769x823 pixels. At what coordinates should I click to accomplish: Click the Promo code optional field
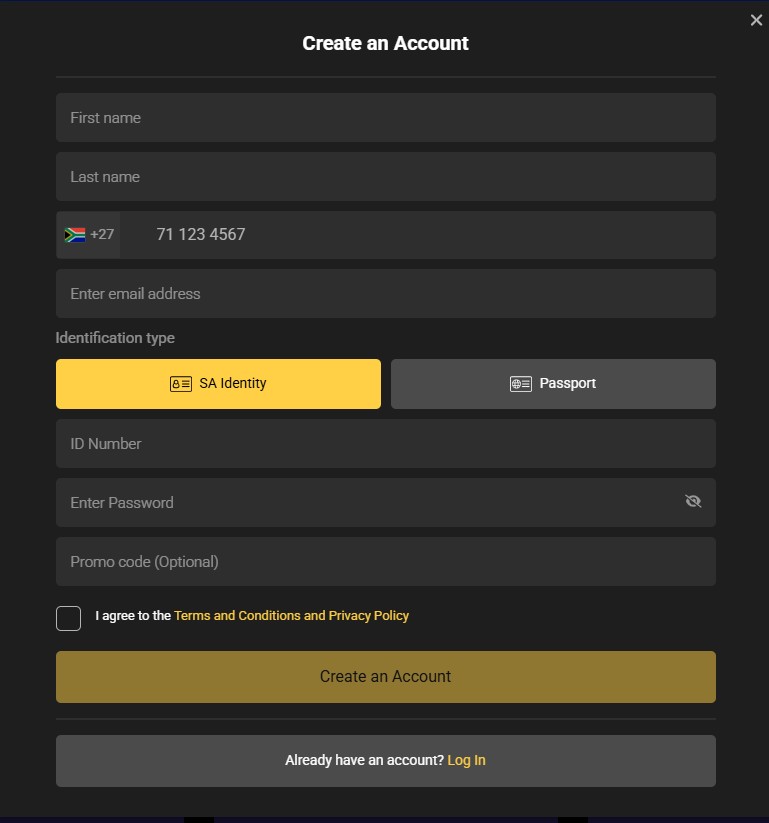[x=385, y=562]
